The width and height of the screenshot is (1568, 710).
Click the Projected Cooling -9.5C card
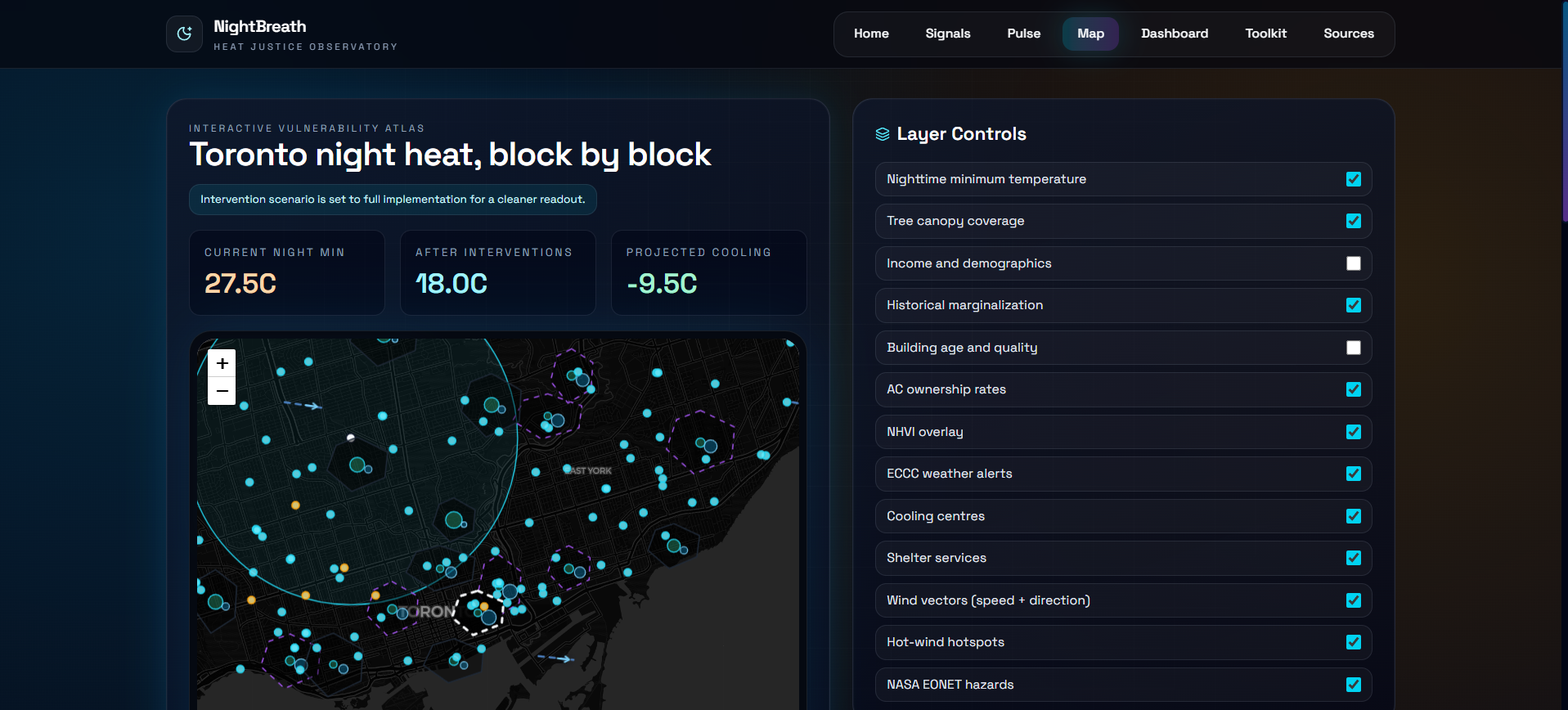pyautogui.click(x=708, y=272)
